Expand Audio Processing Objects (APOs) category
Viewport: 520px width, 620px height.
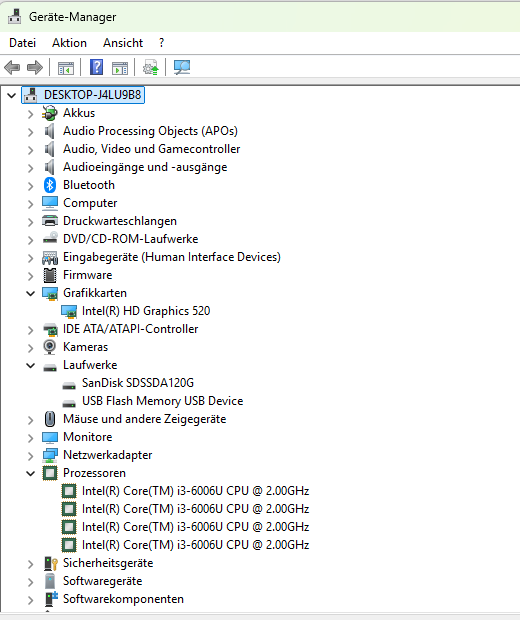click(x=30, y=132)
